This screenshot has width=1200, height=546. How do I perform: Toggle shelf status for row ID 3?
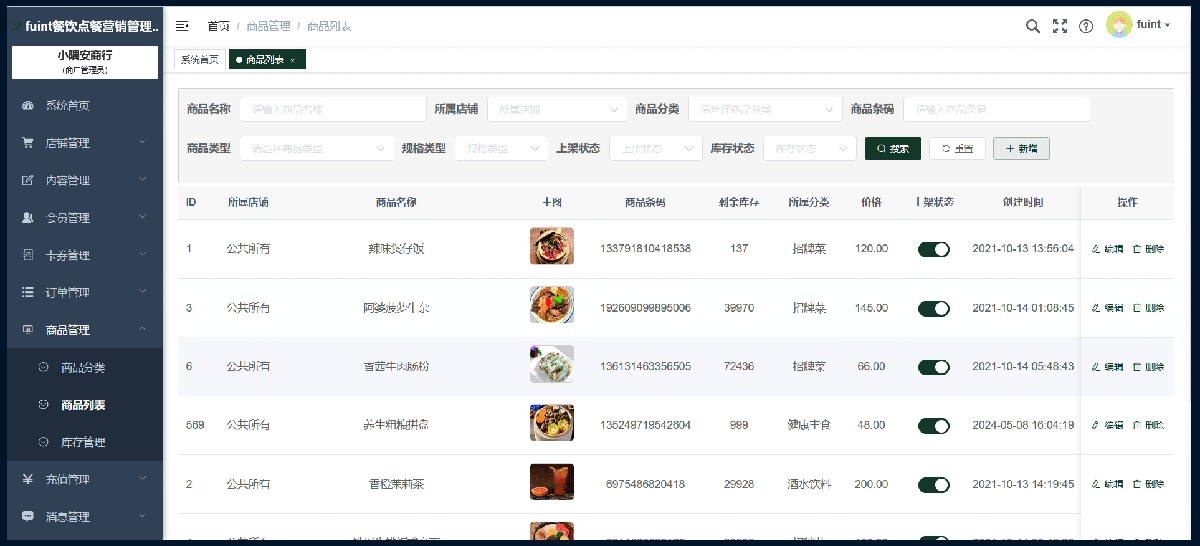[934, 308]
